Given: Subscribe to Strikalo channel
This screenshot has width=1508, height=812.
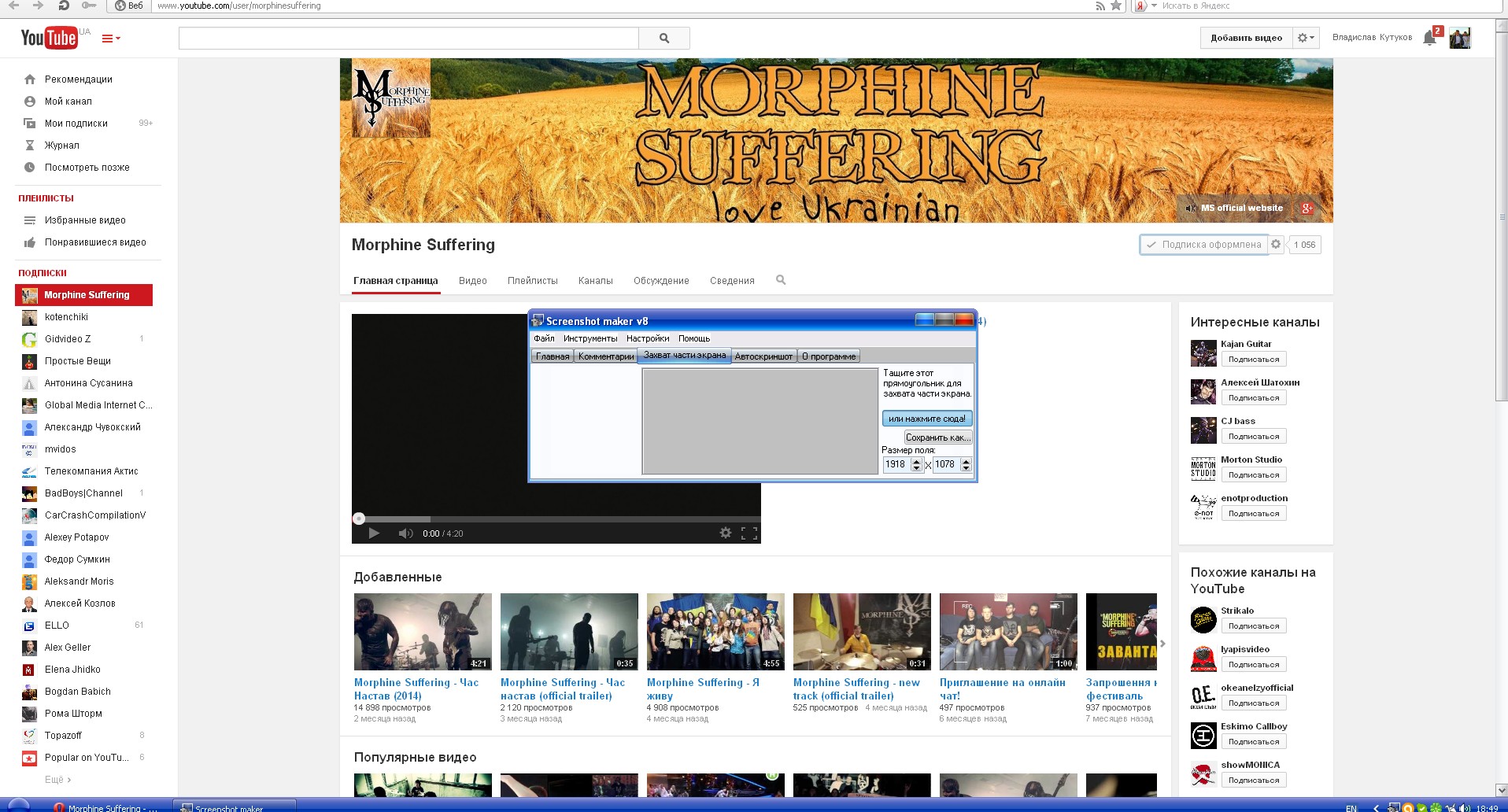Looking at the screenshot, I should pyautogui.click(x=1254, y=626).
